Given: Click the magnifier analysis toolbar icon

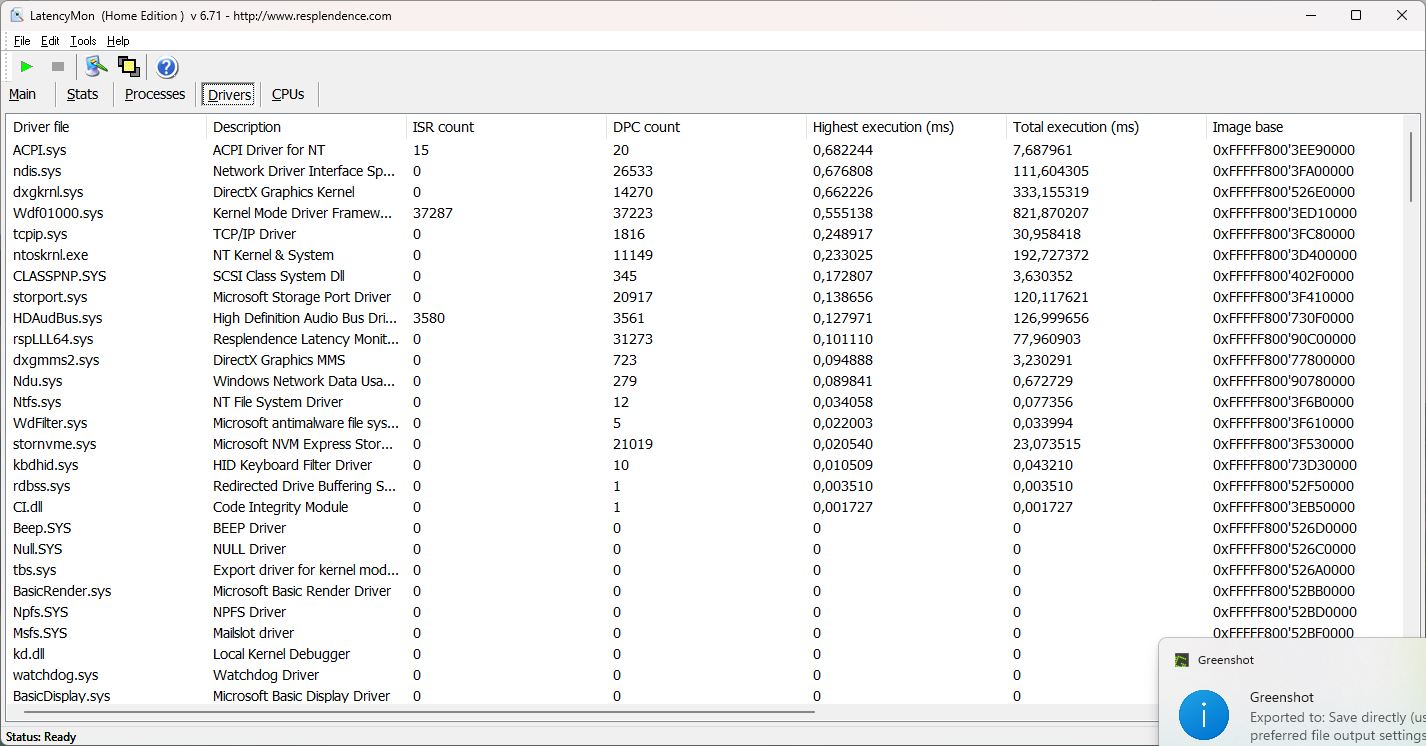Looking at the screenshot, I should [96, 67].
